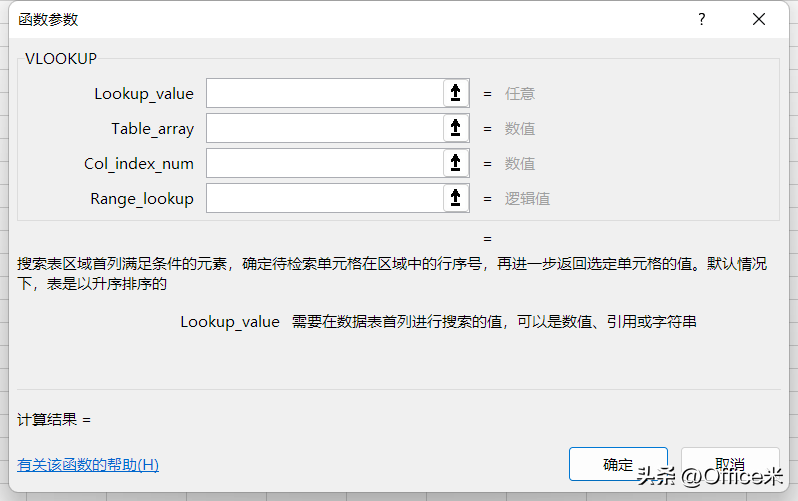The width and height of the screenshot is (798, 501).
Task: Open help with the question mark icon
Action: coord(702,19)
